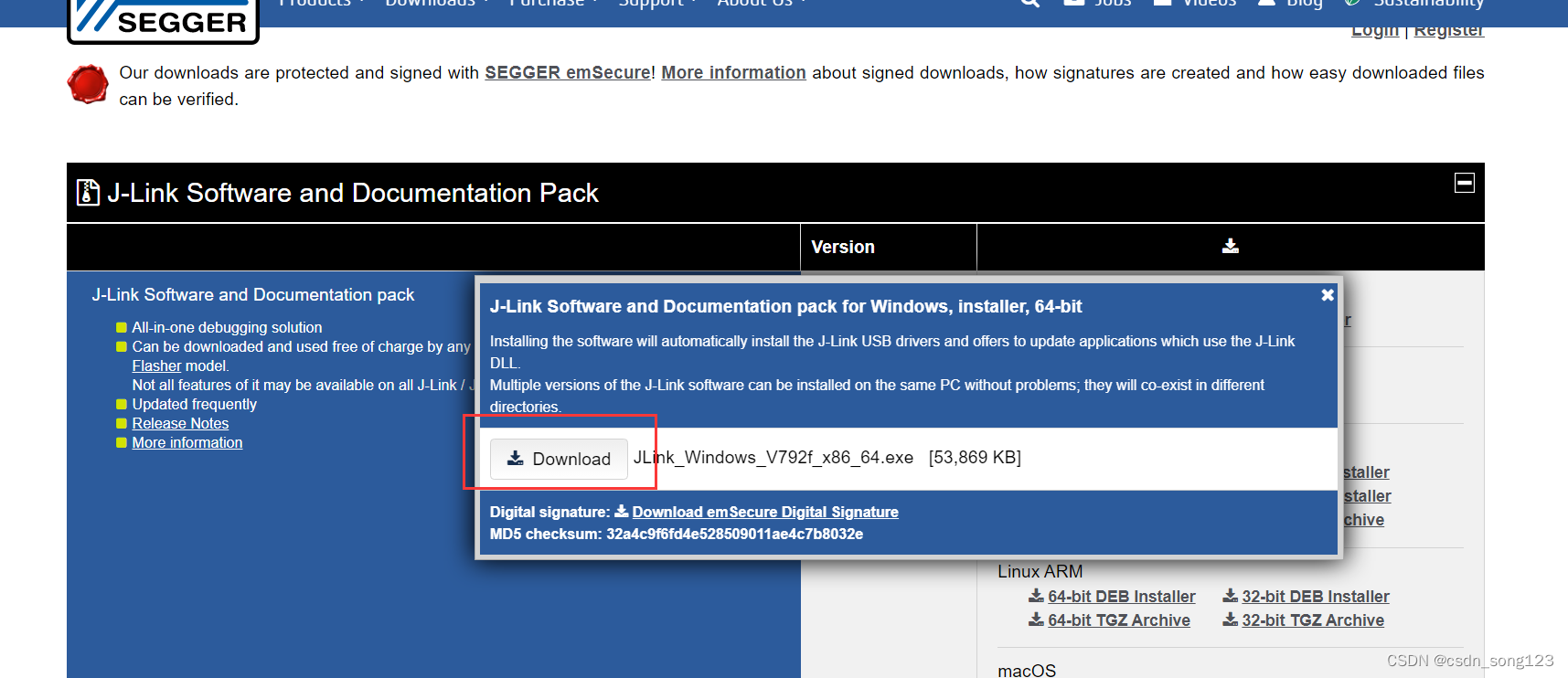Open the Support menu in top navigation

point(656,4)
